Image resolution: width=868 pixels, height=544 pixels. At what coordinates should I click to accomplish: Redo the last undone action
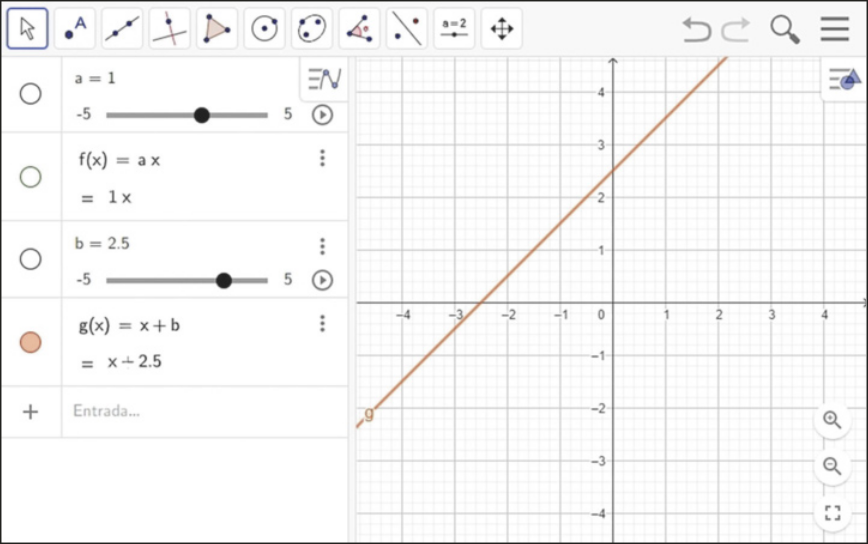click(x=736, y=29)
